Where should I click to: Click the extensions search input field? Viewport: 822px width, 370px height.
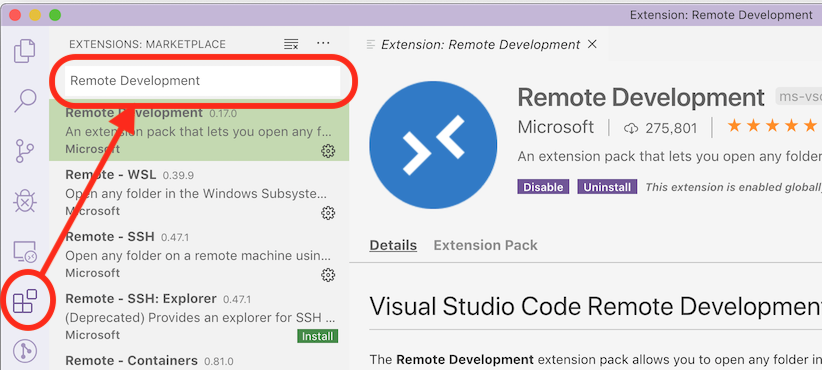coord(202,81)
